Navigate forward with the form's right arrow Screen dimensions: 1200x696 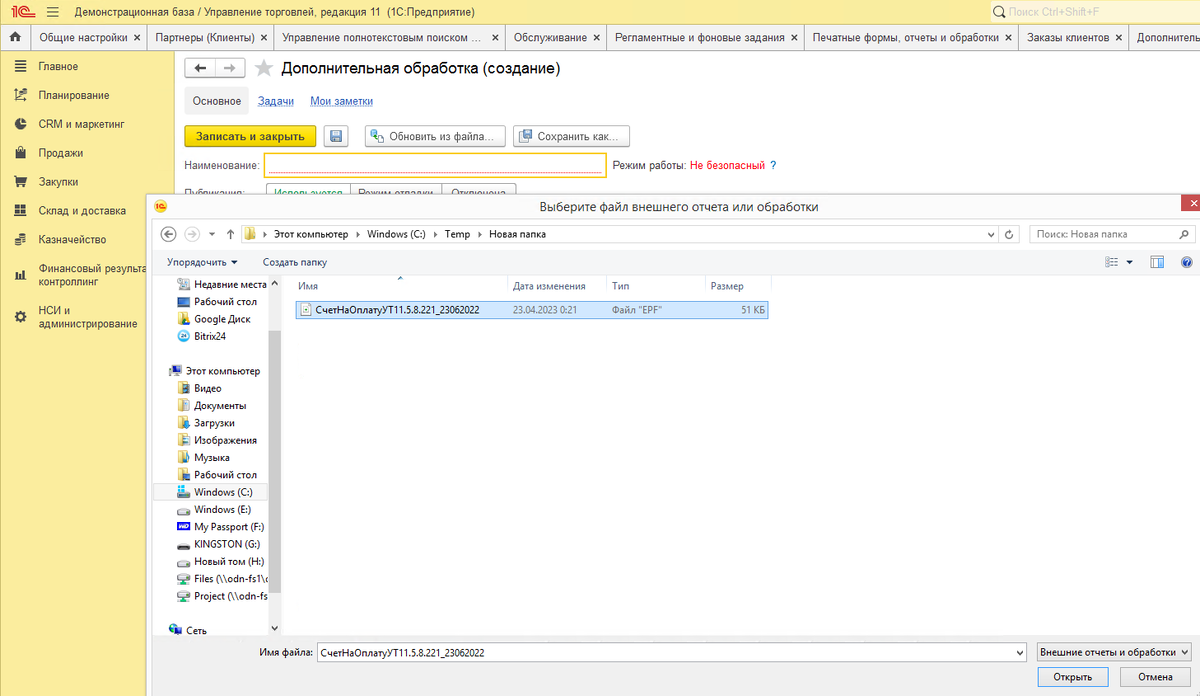[x=229, y=68]
